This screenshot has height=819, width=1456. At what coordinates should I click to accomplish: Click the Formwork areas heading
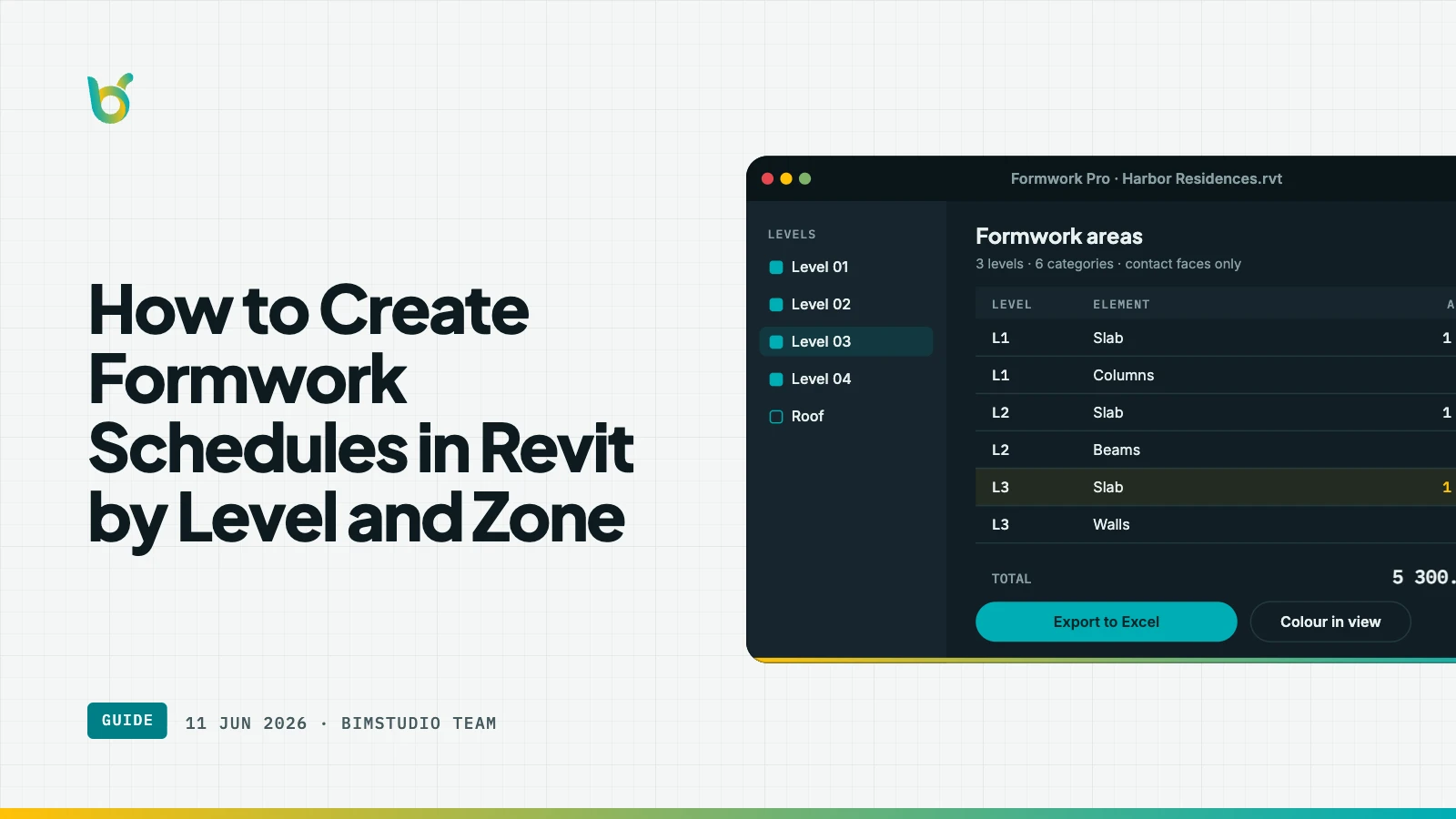click(x=1059, y=237)
